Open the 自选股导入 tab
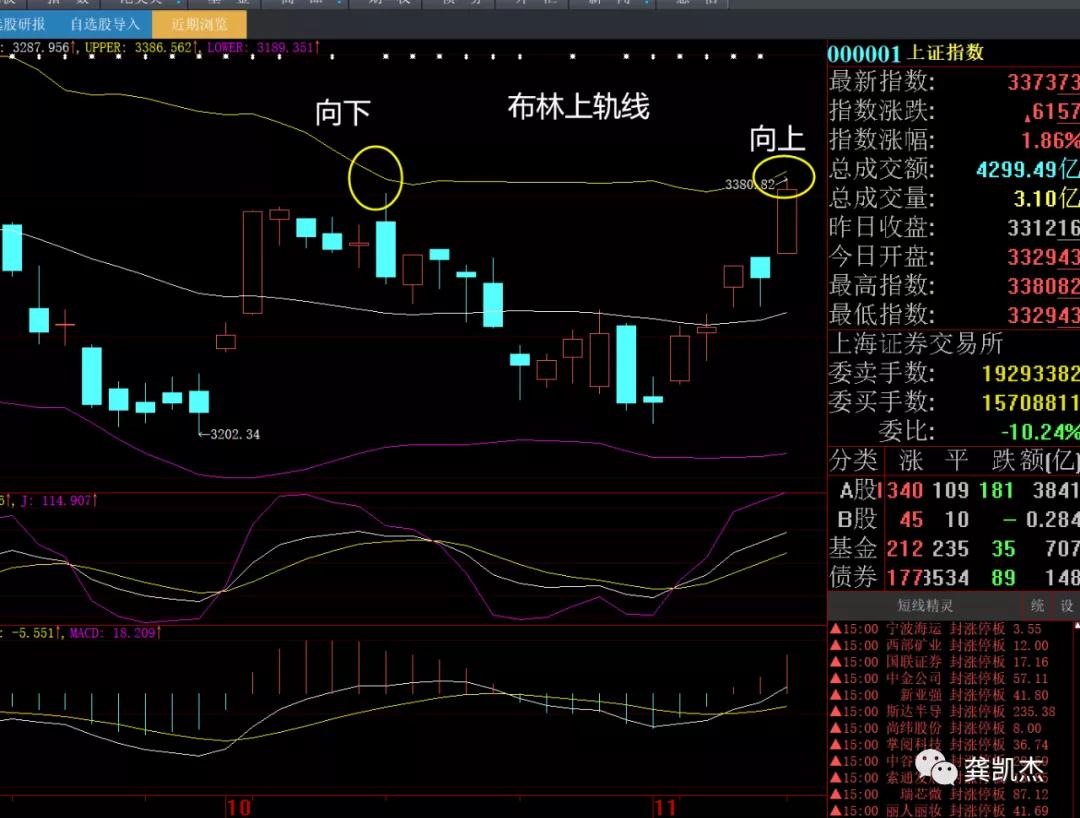 105,25
